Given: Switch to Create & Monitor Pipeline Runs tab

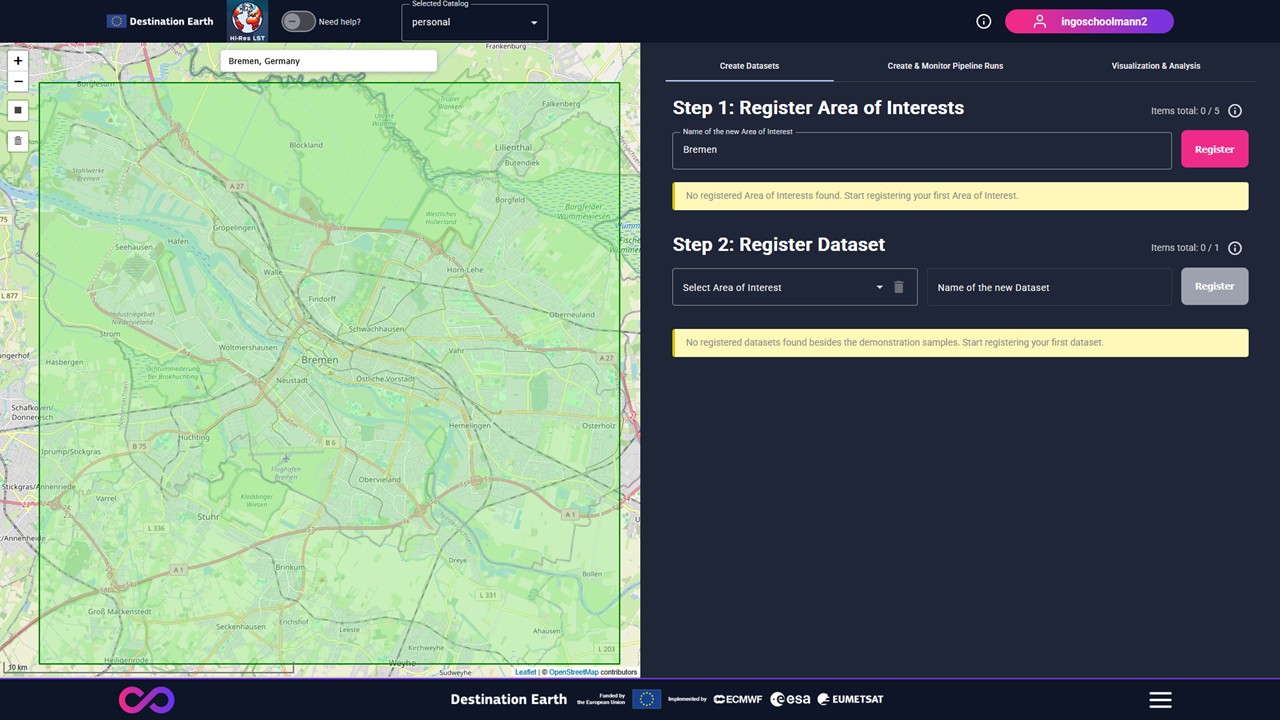Looking at the screenshot, I should pyautogui.click(x=945, y=66).
